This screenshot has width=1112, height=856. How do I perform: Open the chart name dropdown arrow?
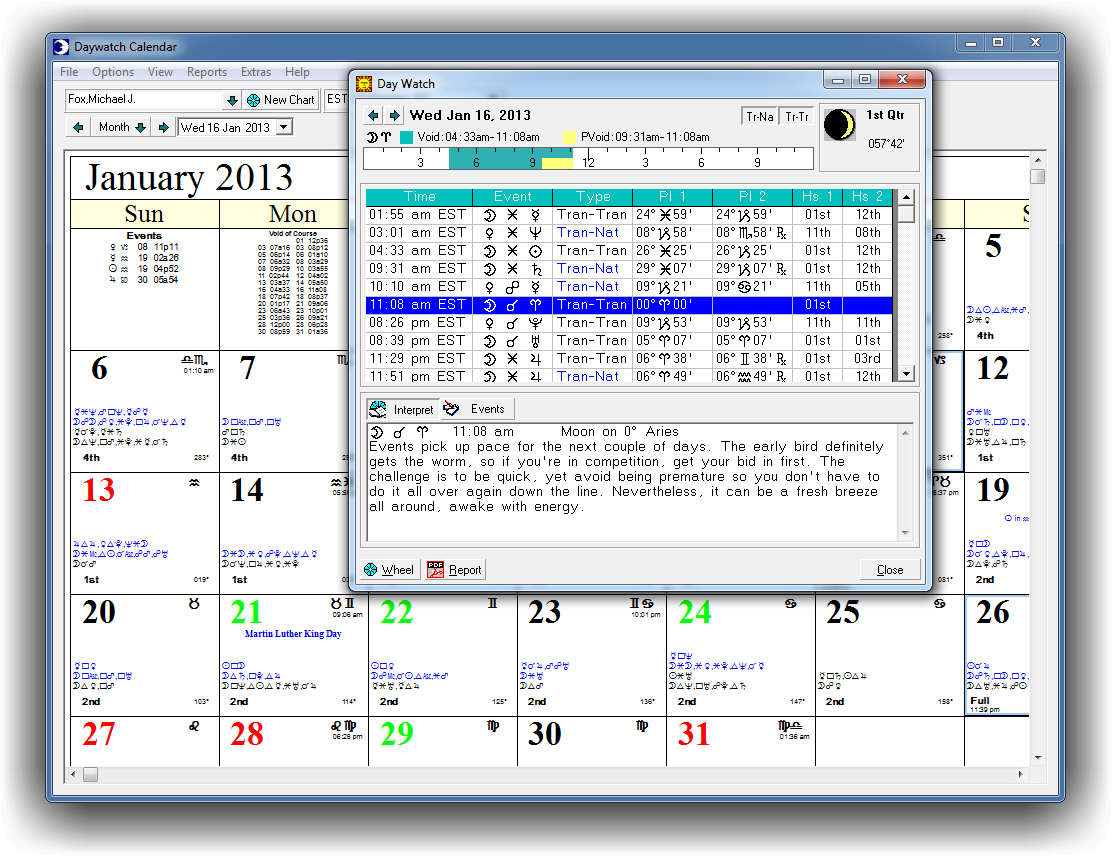(x=232, y=100)
